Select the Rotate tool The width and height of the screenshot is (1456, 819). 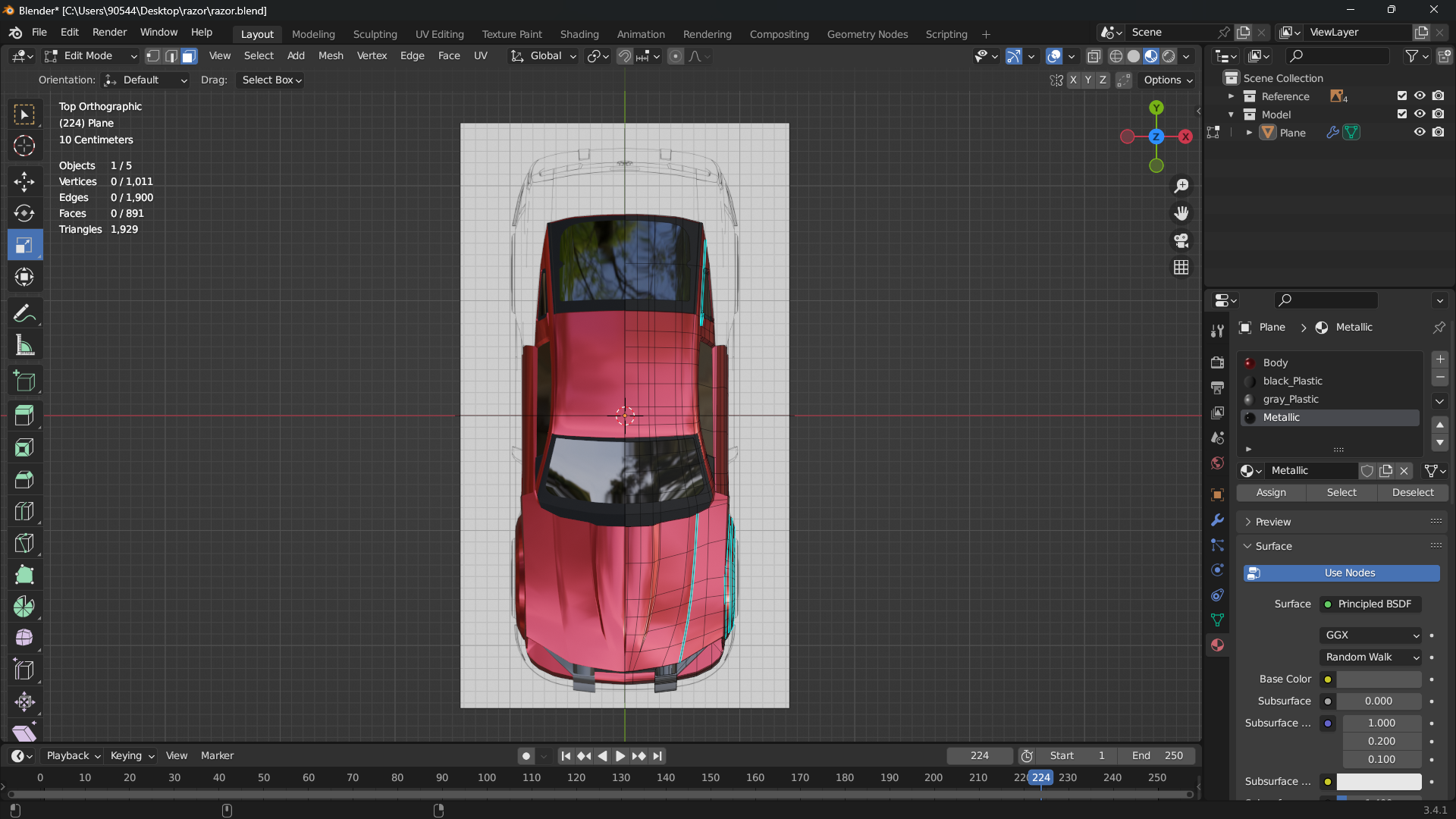(24, 213)
